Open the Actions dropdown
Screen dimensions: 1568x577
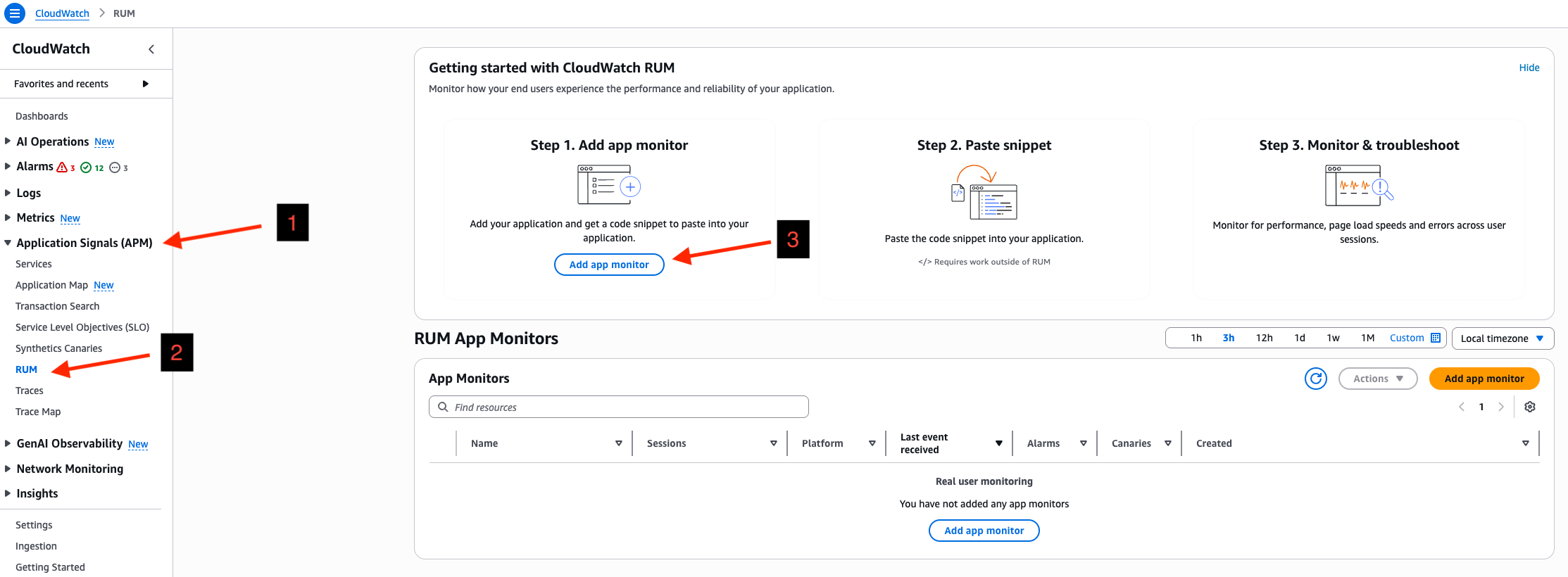click(x=1377, y=378)
